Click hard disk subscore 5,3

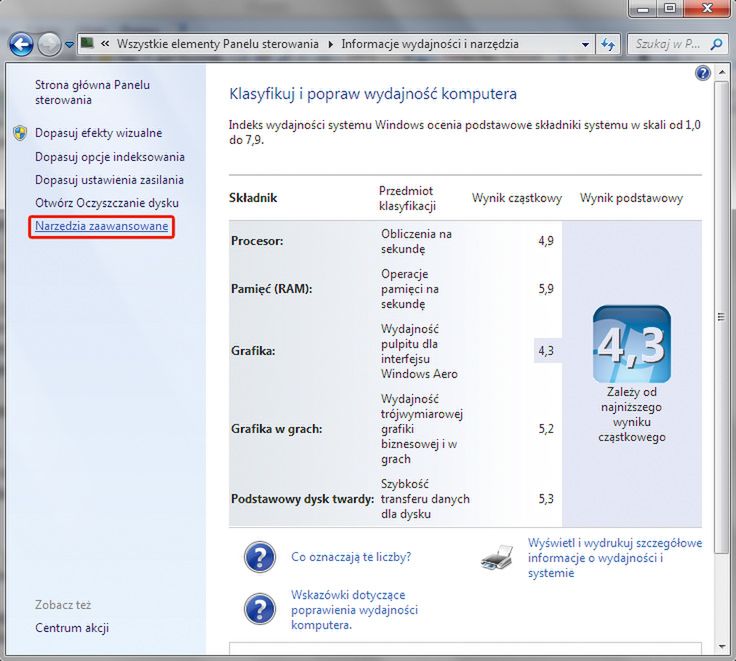click(546, 499)
